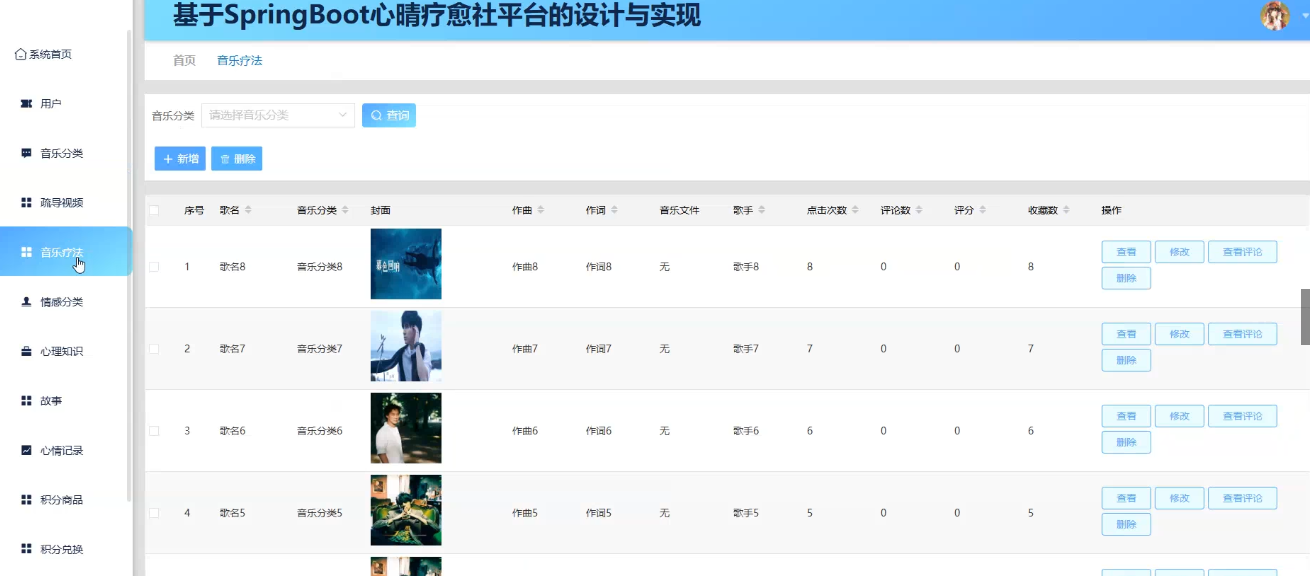Sort by 歌名 using its sort arrows
This screenshot has width=1310, height=576.
tap(248, 210)
